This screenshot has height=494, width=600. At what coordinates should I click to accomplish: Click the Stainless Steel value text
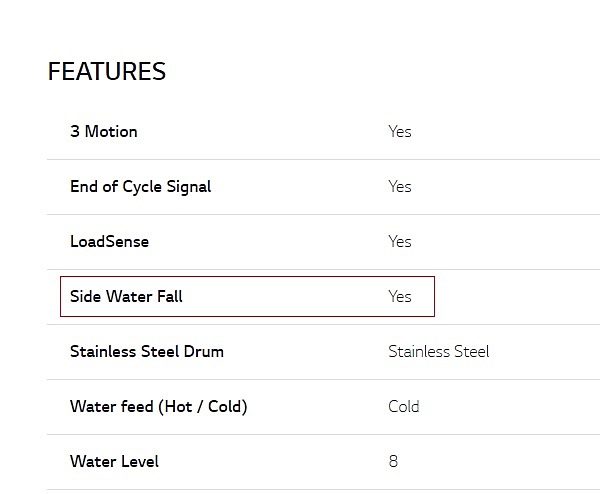[x=439, y=352]
